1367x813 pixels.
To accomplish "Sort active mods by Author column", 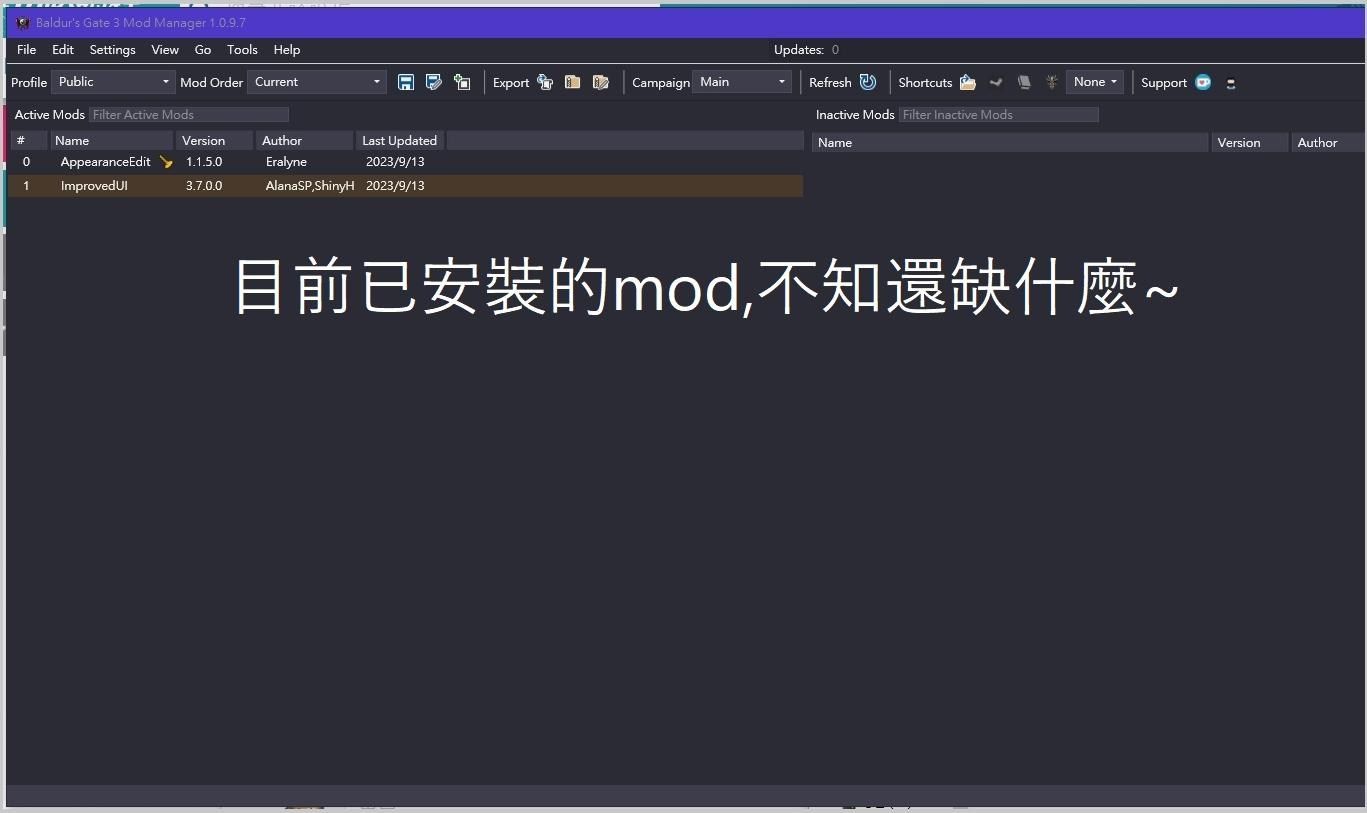I will coord(305,141).
